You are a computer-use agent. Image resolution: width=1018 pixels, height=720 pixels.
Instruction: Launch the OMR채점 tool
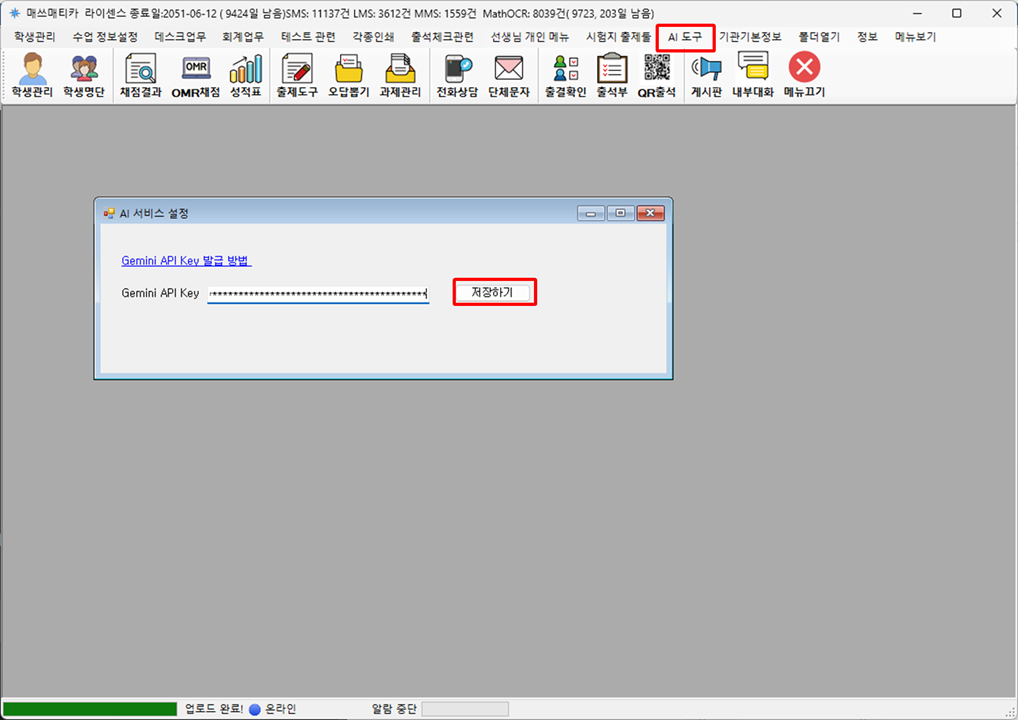pos(195,75)
